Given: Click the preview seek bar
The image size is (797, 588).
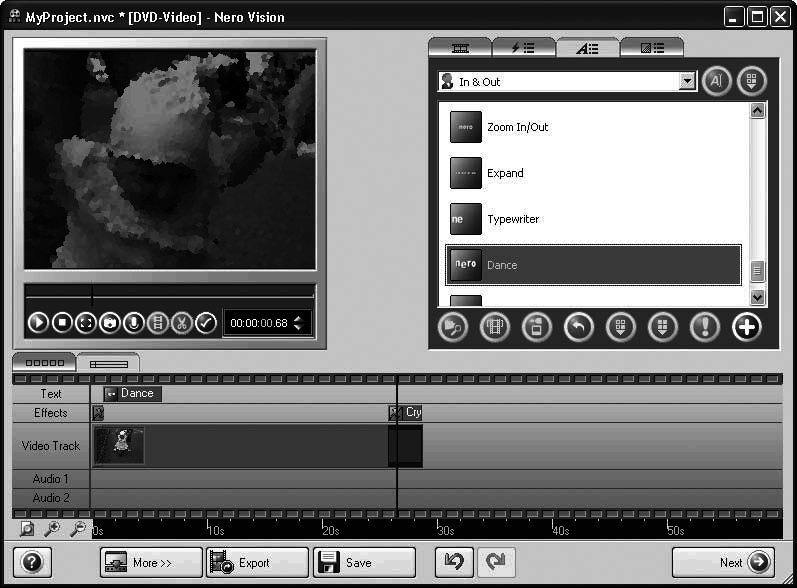Looking at the screenshot, I should [170, 295].
